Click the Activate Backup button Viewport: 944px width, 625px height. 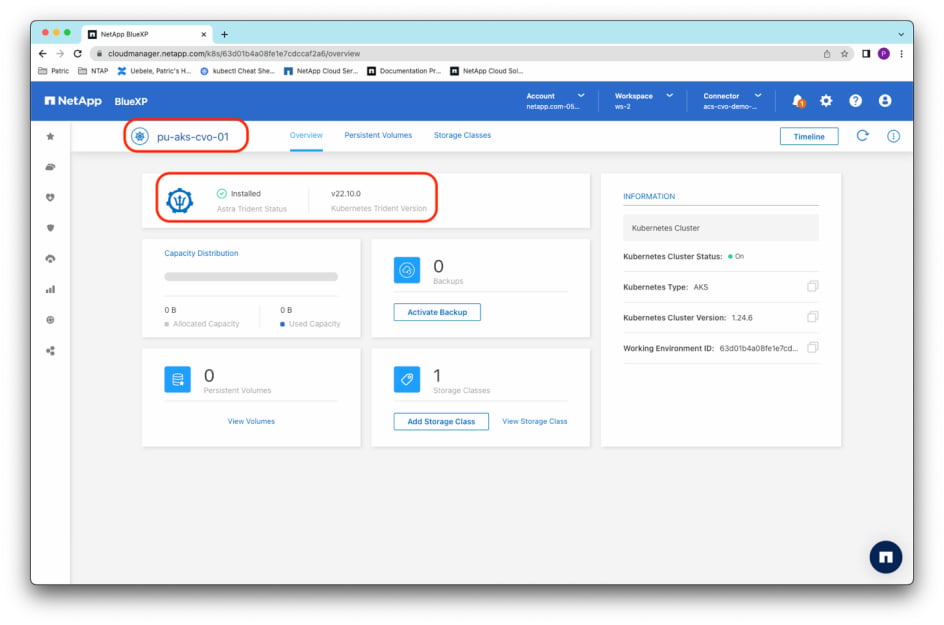pos(437,312)
